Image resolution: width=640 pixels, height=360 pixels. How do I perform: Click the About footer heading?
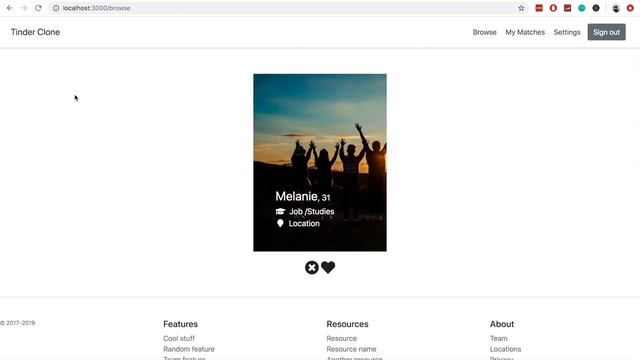[x=502, y=324]
